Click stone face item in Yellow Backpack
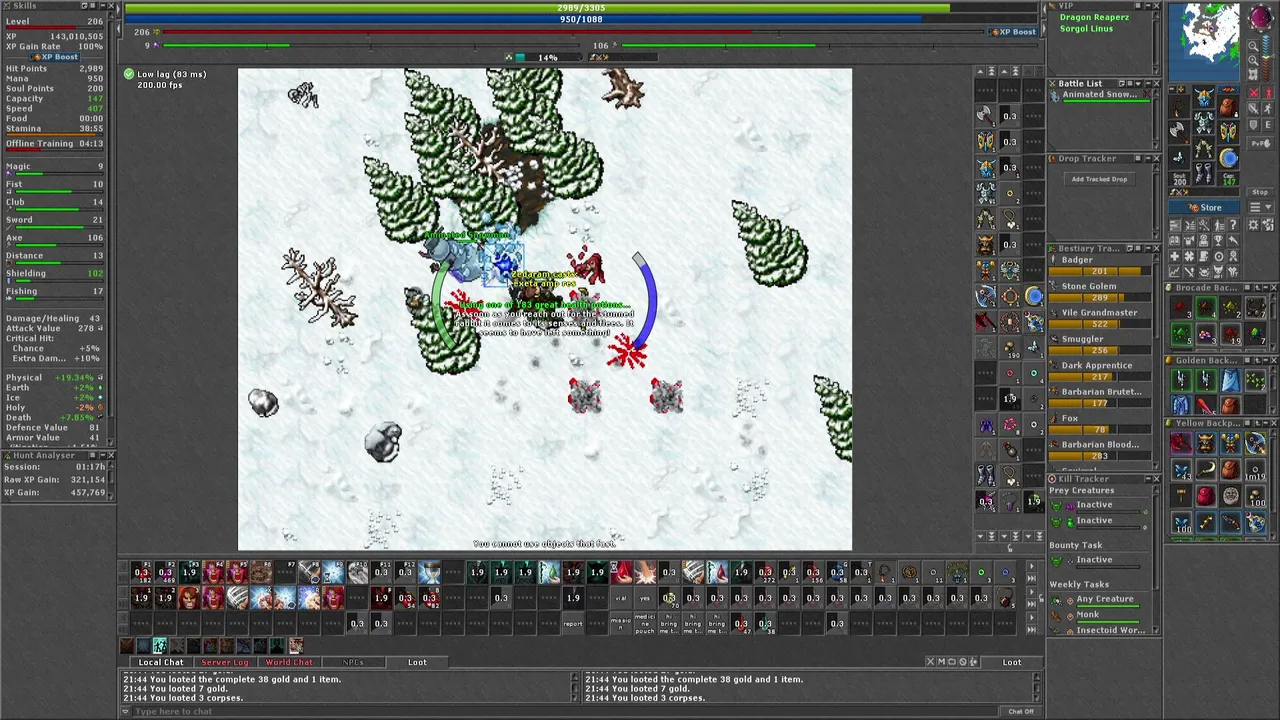 [1231, 495]
